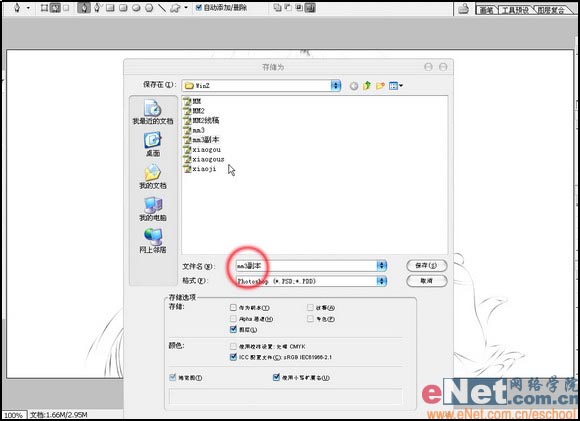Open My Documents in sidebar
The width and height of the screenshot is (580, 421).
coord(153,177)
